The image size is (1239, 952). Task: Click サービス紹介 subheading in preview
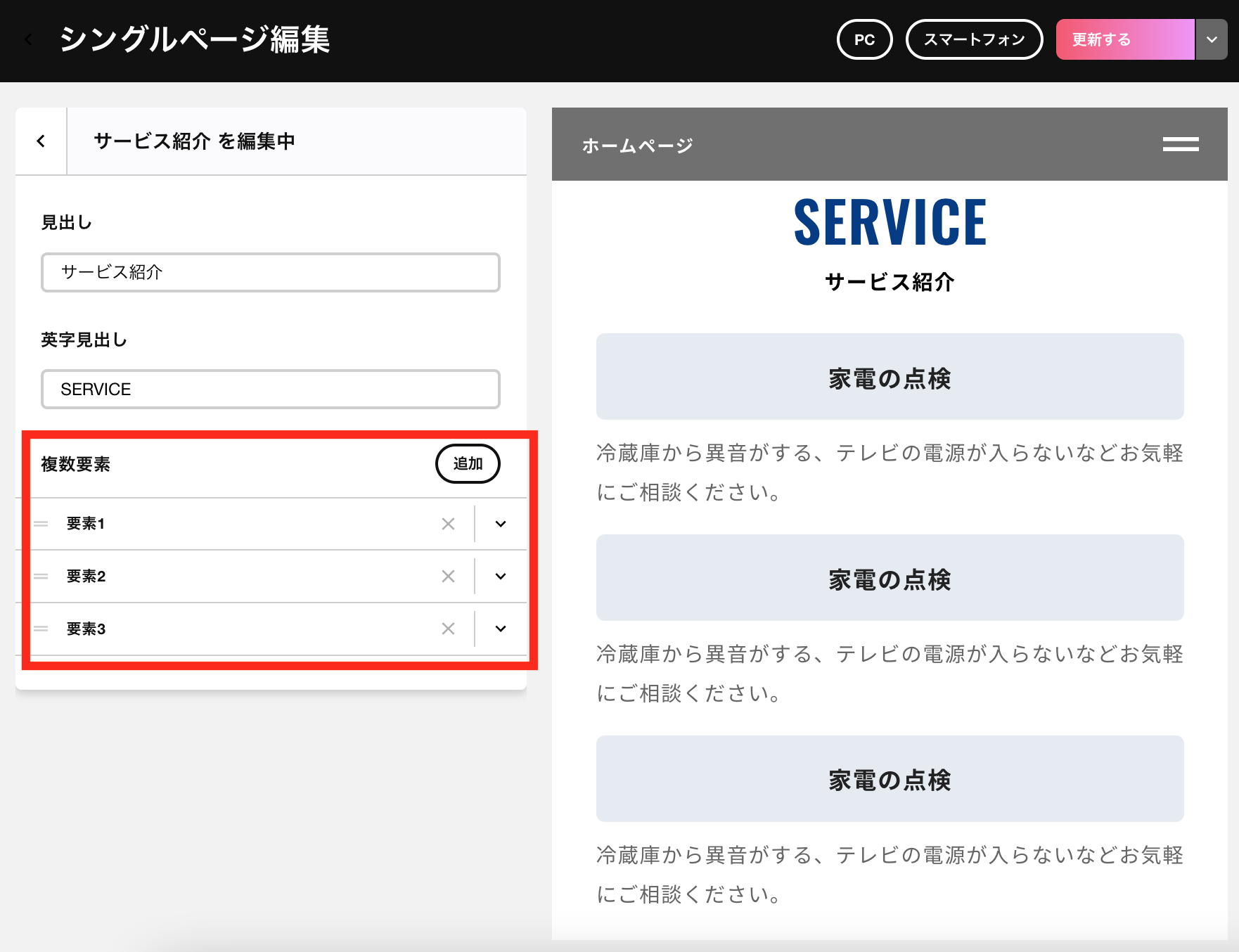(x=890, y=282)
